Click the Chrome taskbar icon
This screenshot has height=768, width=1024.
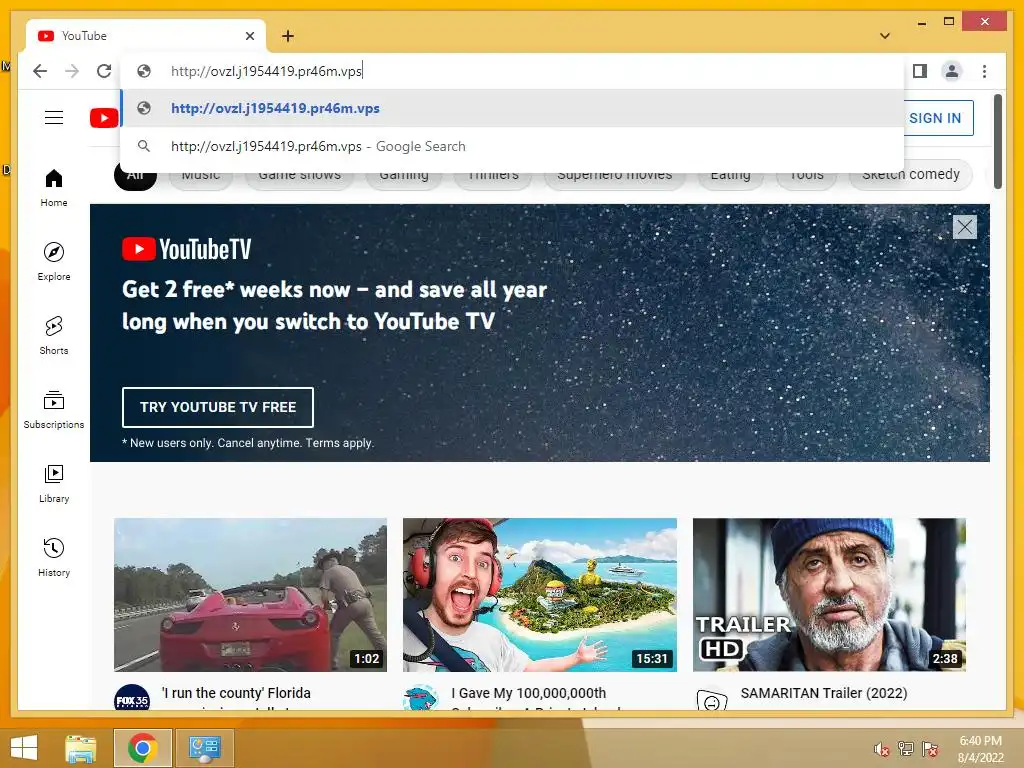(142, 748)
